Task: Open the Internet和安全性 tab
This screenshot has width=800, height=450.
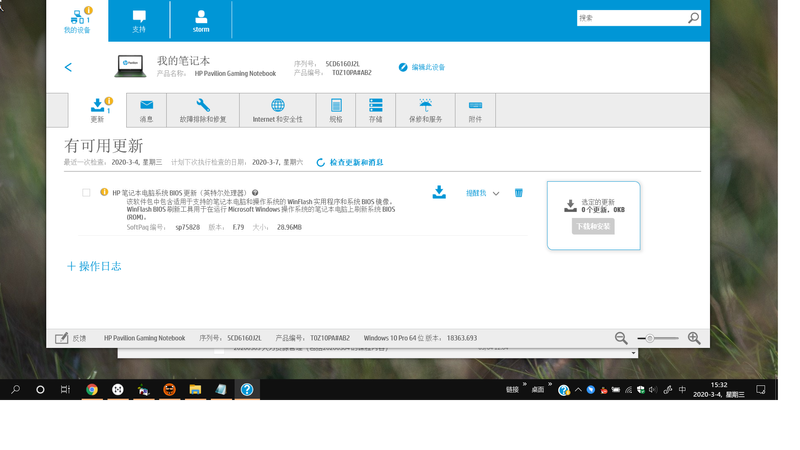Action: 277,110
